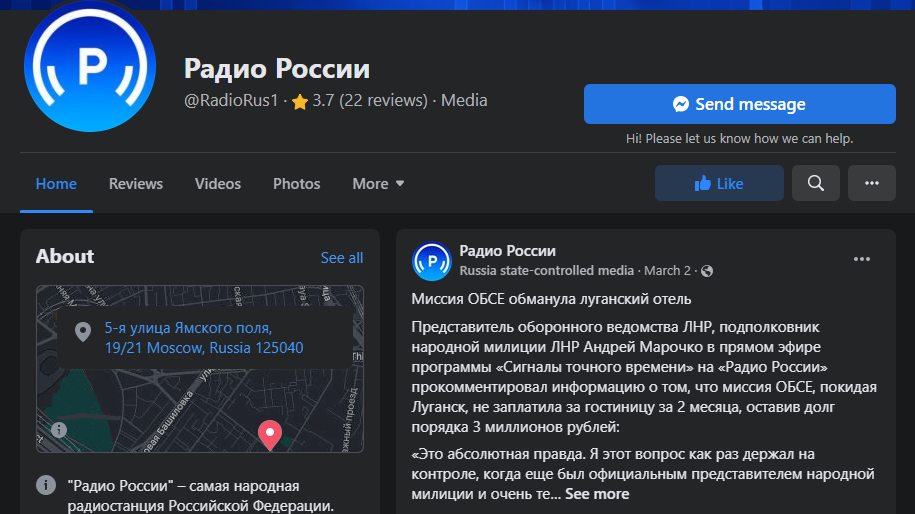Screen dimensions: 915x514
Task: Click the globe public-audience icon
Action: coord(708,271)
